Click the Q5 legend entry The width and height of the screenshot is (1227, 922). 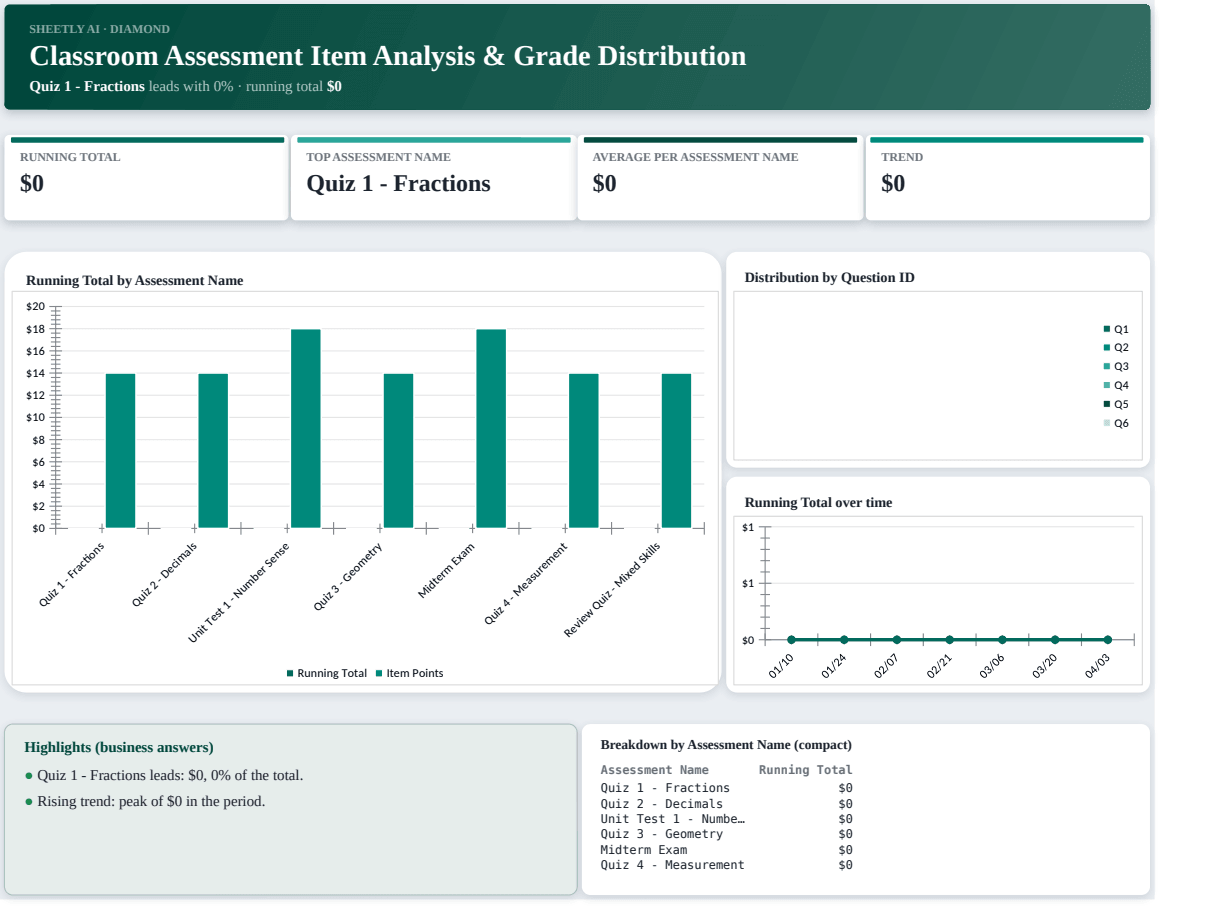coord(1116,404)
